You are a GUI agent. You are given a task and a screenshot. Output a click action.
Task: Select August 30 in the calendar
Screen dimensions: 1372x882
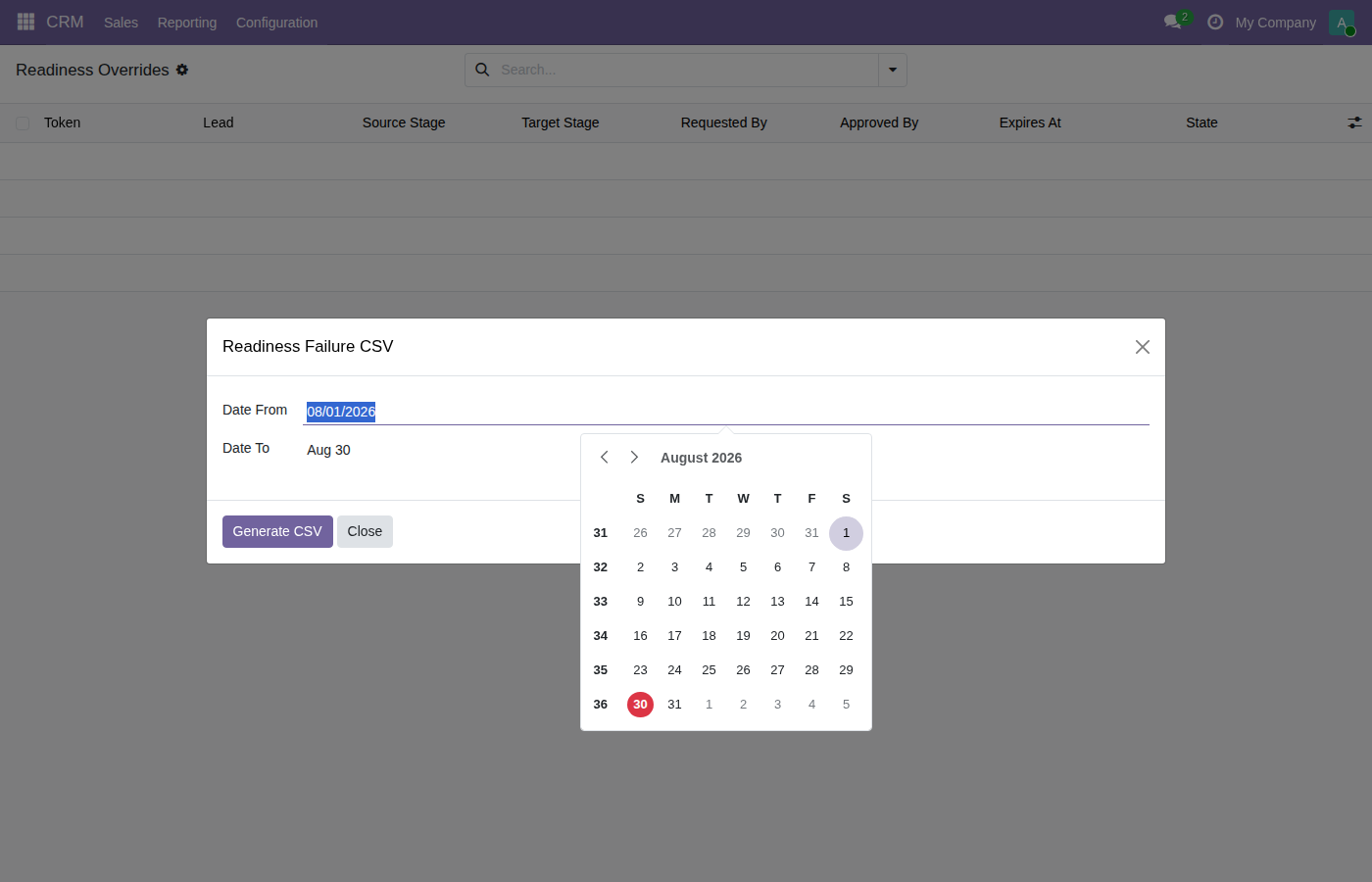tap(640, 705)
